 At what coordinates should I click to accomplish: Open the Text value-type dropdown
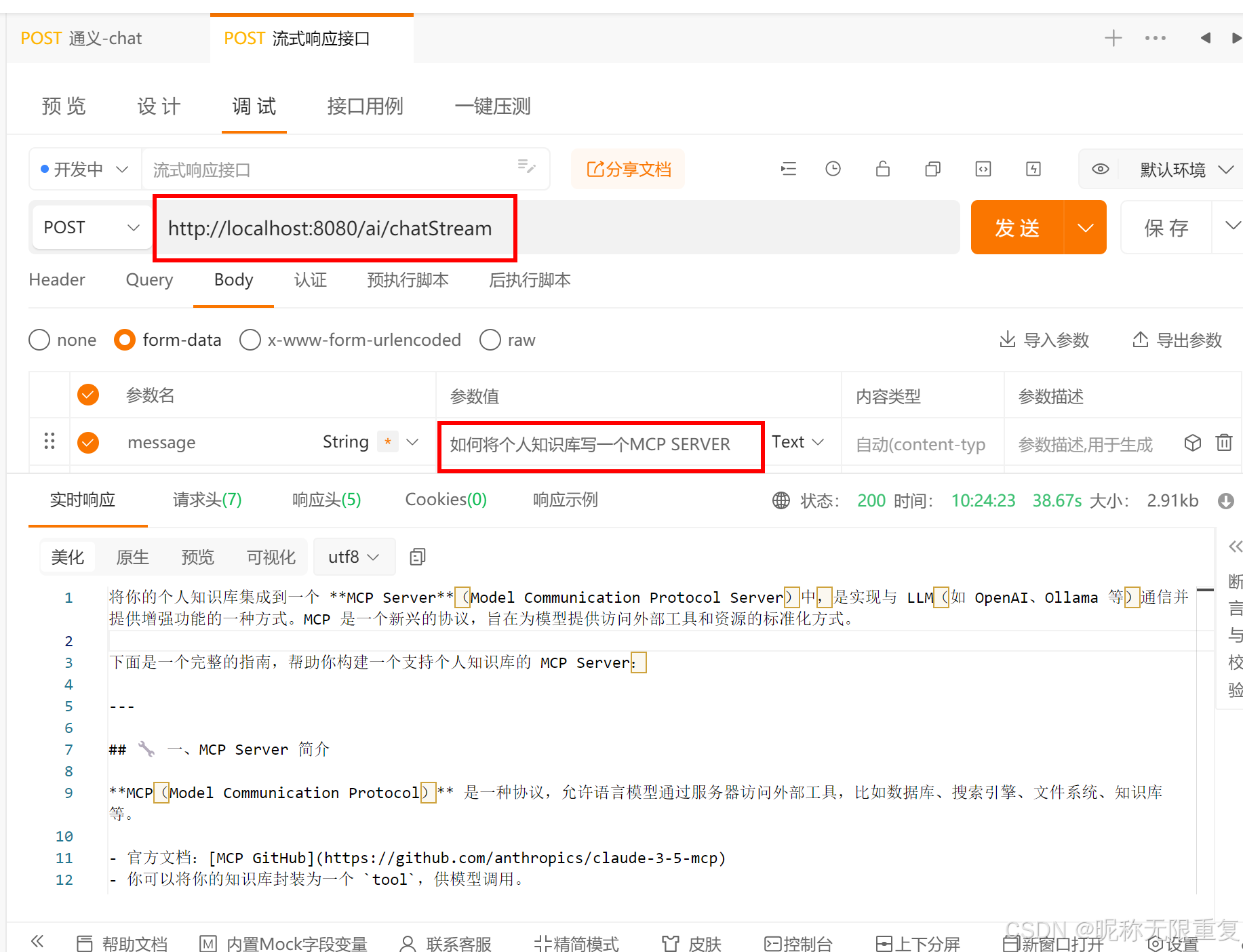pos(798,442)
